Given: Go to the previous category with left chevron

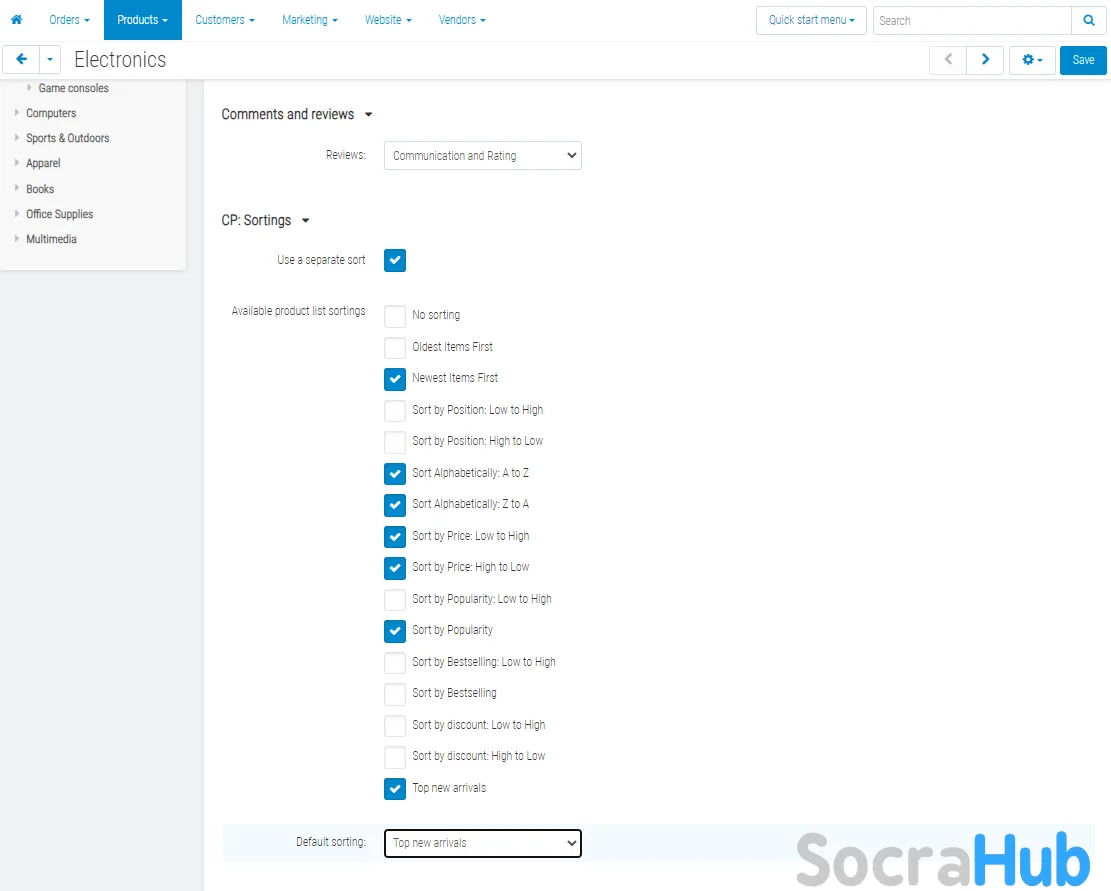Looking at the screenshot, I should point(948,60).
